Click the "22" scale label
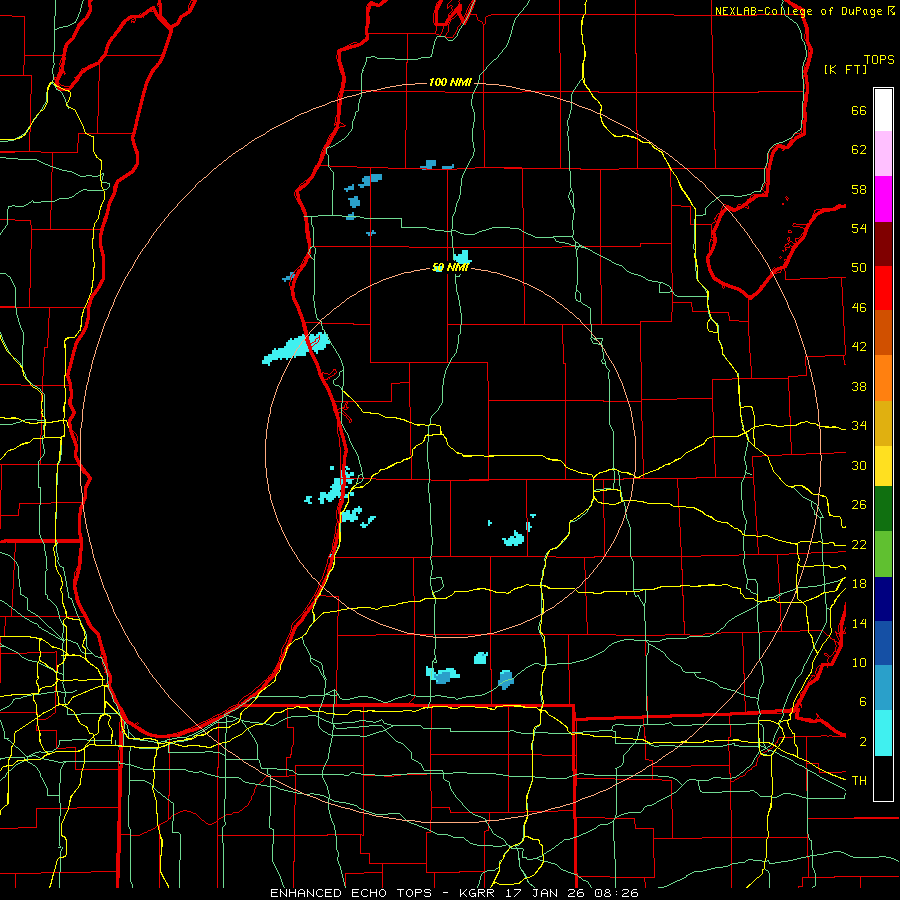This screenshot has height=900, width=900. point(859,545)
